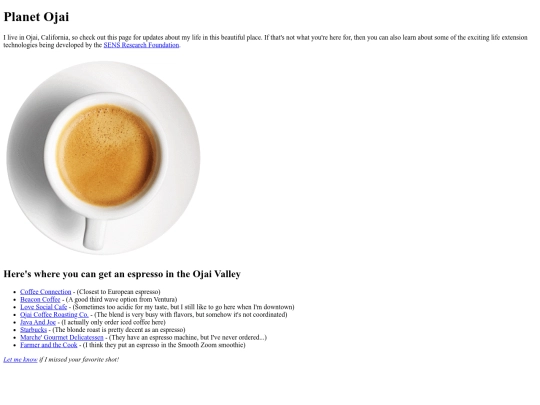Screen dimensions: 540x405
Task: Click the espresso cup image
Action: [x=103, y=158]
